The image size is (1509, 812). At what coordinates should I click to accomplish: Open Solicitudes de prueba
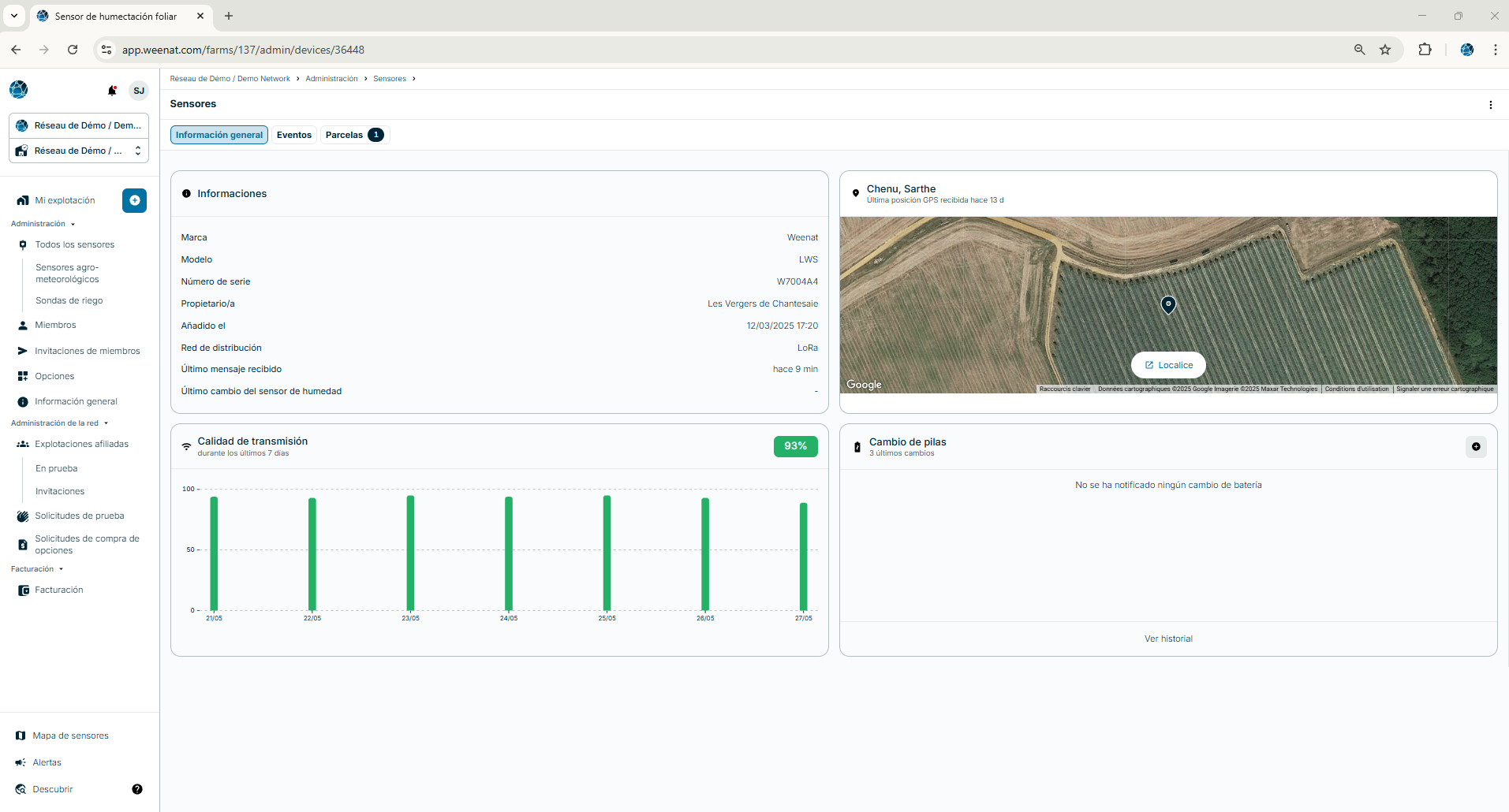coord(79,516)
